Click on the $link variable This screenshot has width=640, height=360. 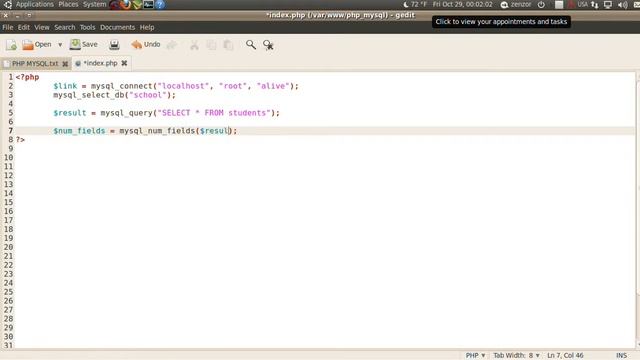click(x=65, y=86)
